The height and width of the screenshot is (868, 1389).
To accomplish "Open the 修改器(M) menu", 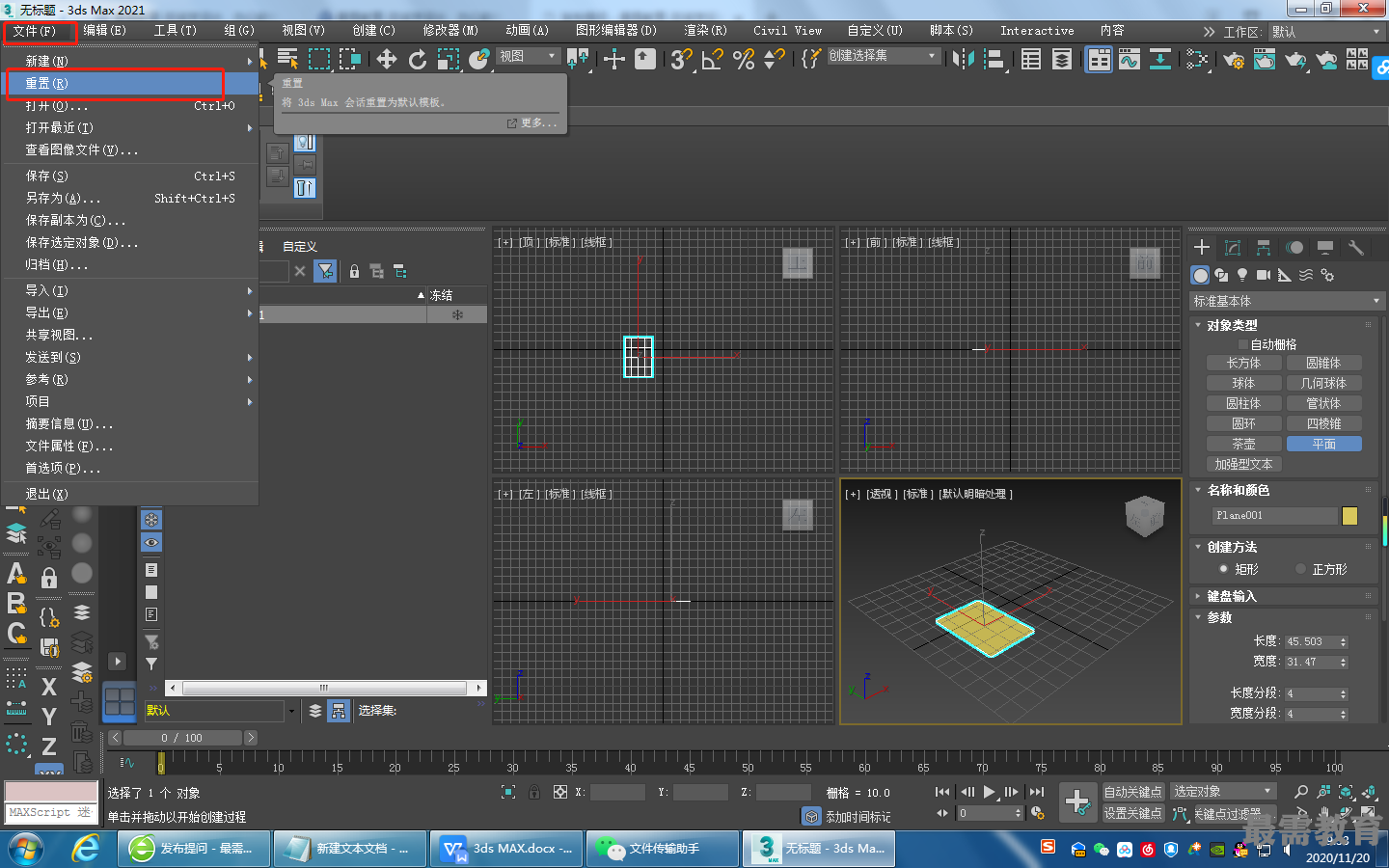I will click(450, 31).
